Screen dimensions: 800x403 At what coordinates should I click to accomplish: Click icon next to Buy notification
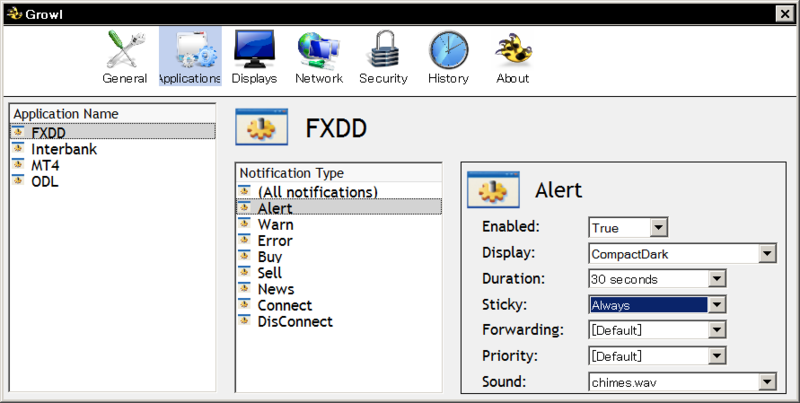click(244, 256)
